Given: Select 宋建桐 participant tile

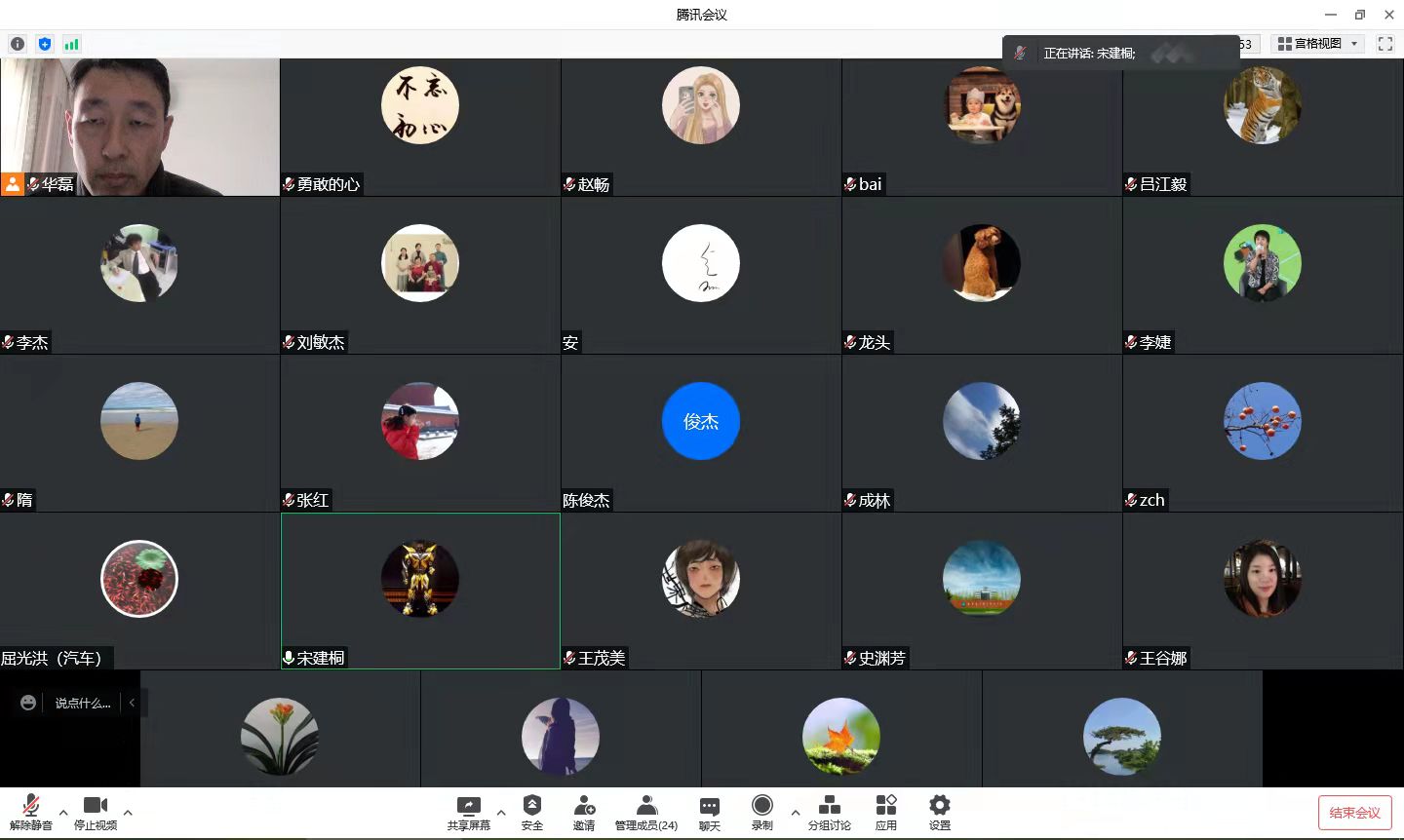Looking at the screenshot, I should pos(420,591).
